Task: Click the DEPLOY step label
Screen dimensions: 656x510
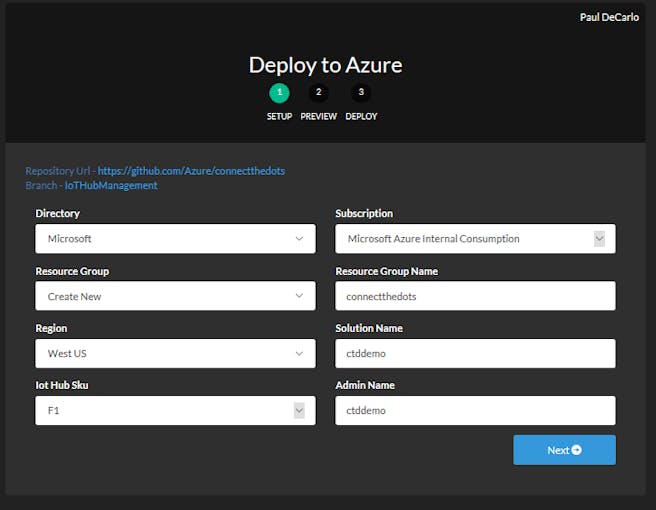Action: point(361,116)
